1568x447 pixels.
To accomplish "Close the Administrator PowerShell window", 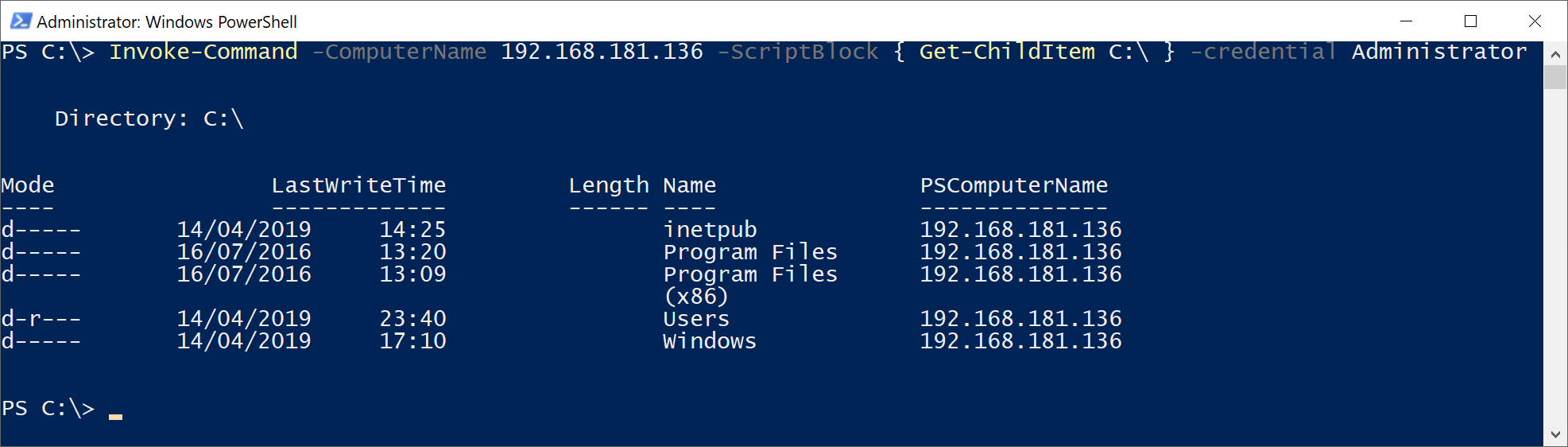I will 1535,21.
